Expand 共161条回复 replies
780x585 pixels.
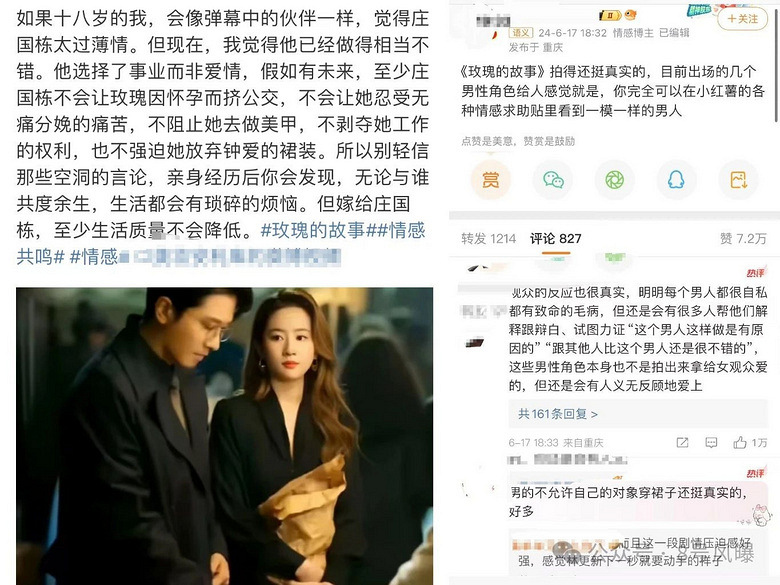click(x=558, y=414)
